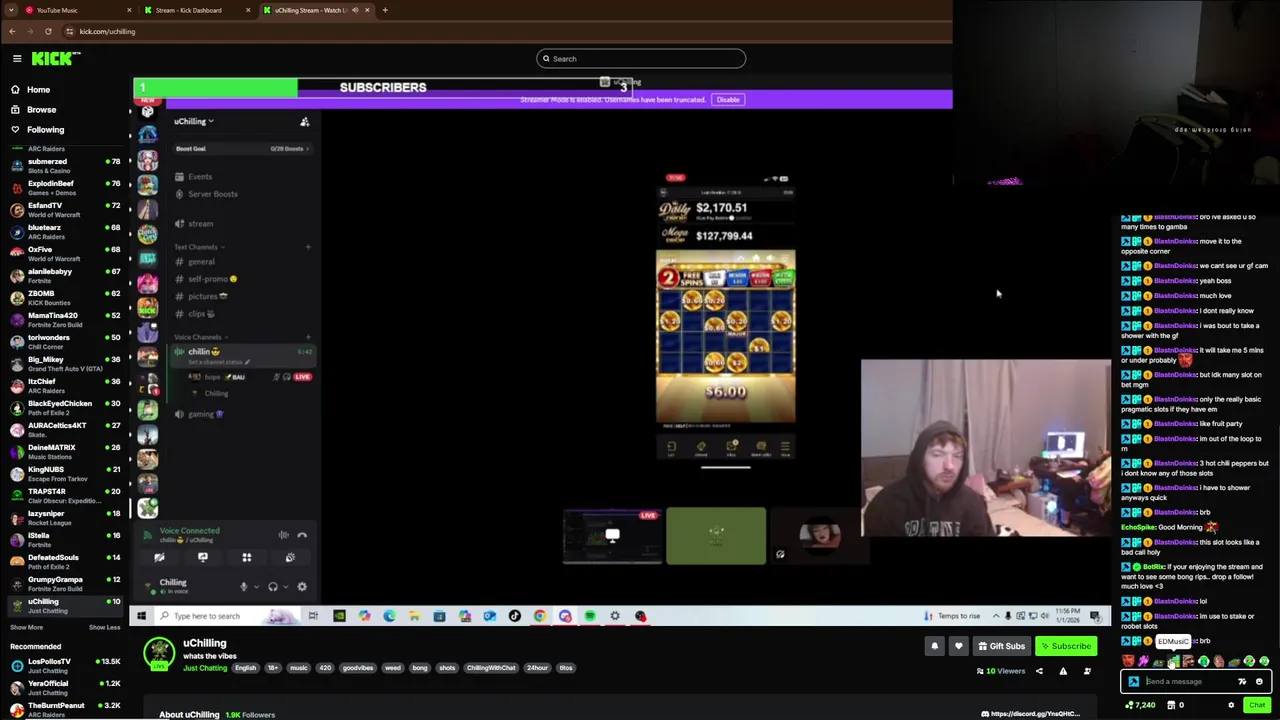Open Discord activities grid icon

(247, 558)
